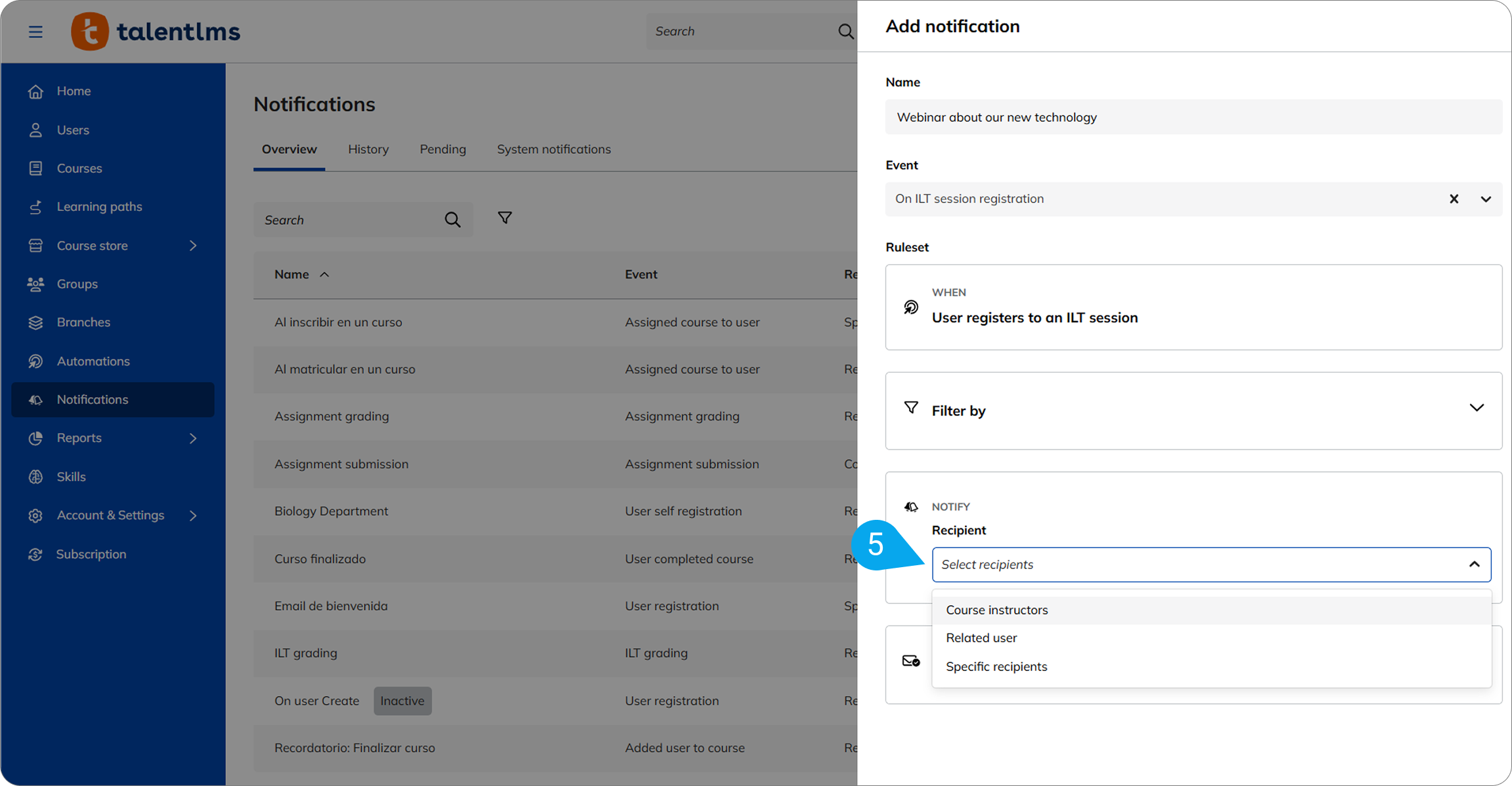Click the hamburger menu icon

click(x=35, y=32)
